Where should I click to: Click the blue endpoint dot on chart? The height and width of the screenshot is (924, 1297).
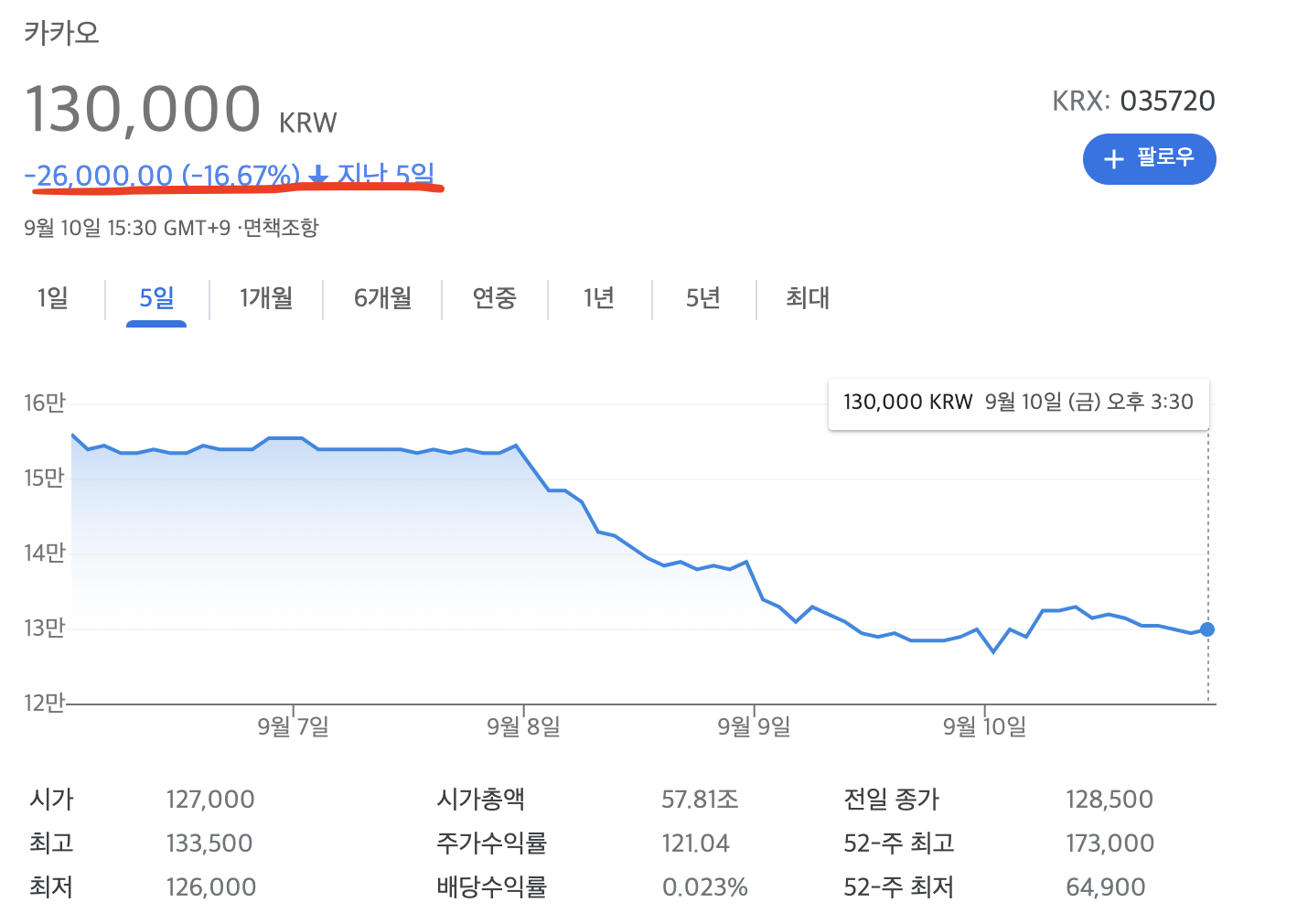(x=1207, y=629)
